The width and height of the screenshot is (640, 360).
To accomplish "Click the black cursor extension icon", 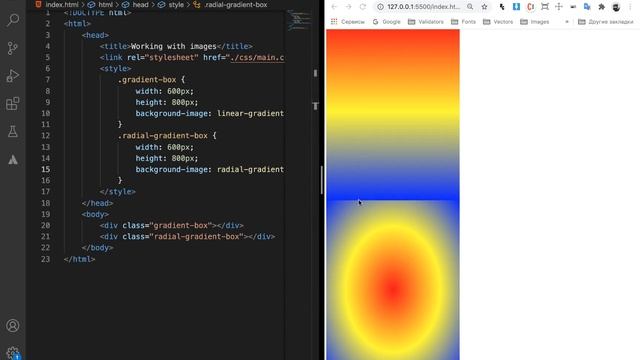I will (x=502, y=7).
